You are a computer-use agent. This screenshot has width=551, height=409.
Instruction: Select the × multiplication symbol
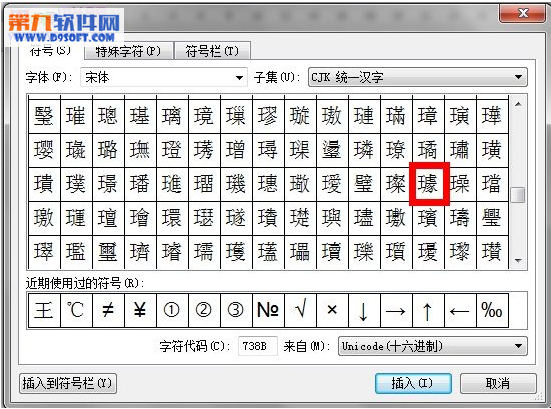click(332, 311)
